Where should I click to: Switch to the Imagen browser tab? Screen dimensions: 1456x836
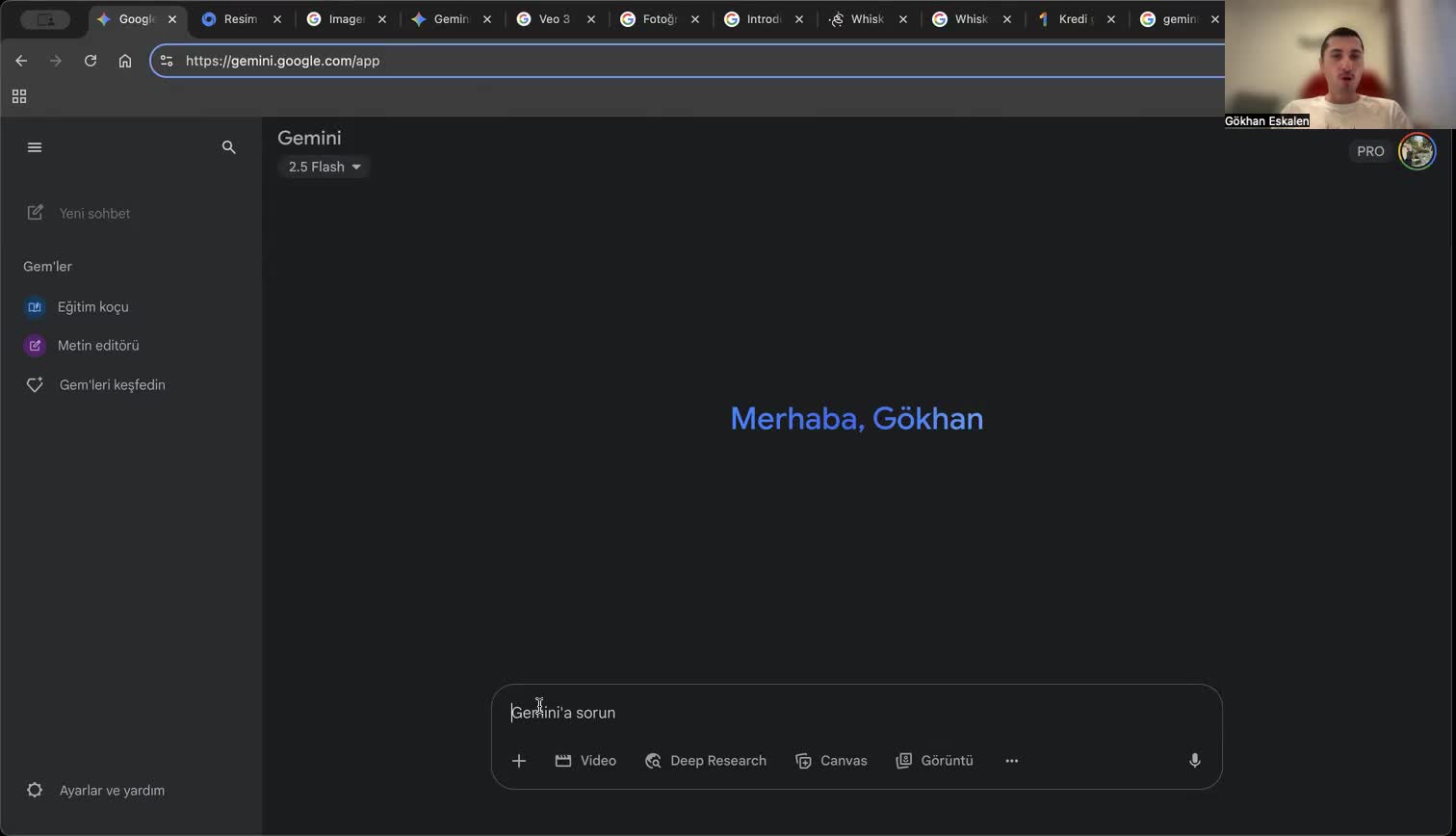(345, 19)
